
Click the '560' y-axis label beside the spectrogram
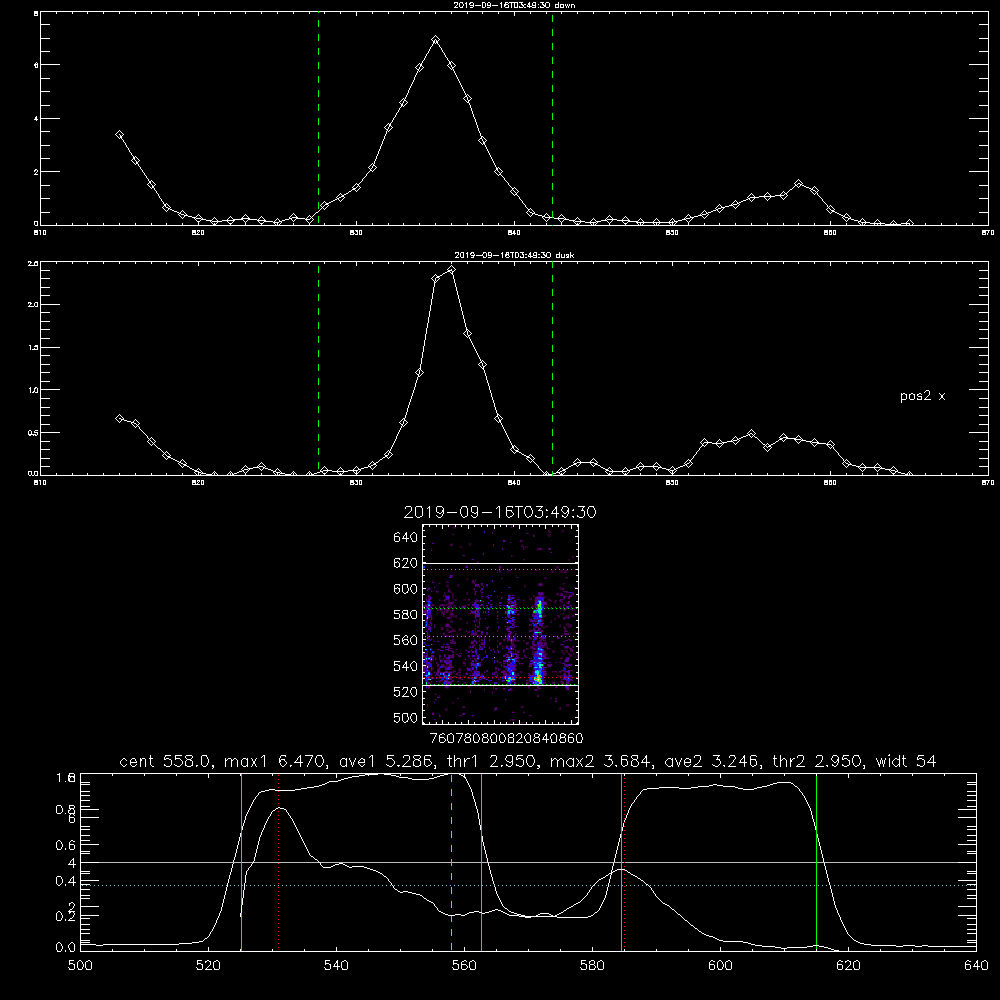point(406,640)
